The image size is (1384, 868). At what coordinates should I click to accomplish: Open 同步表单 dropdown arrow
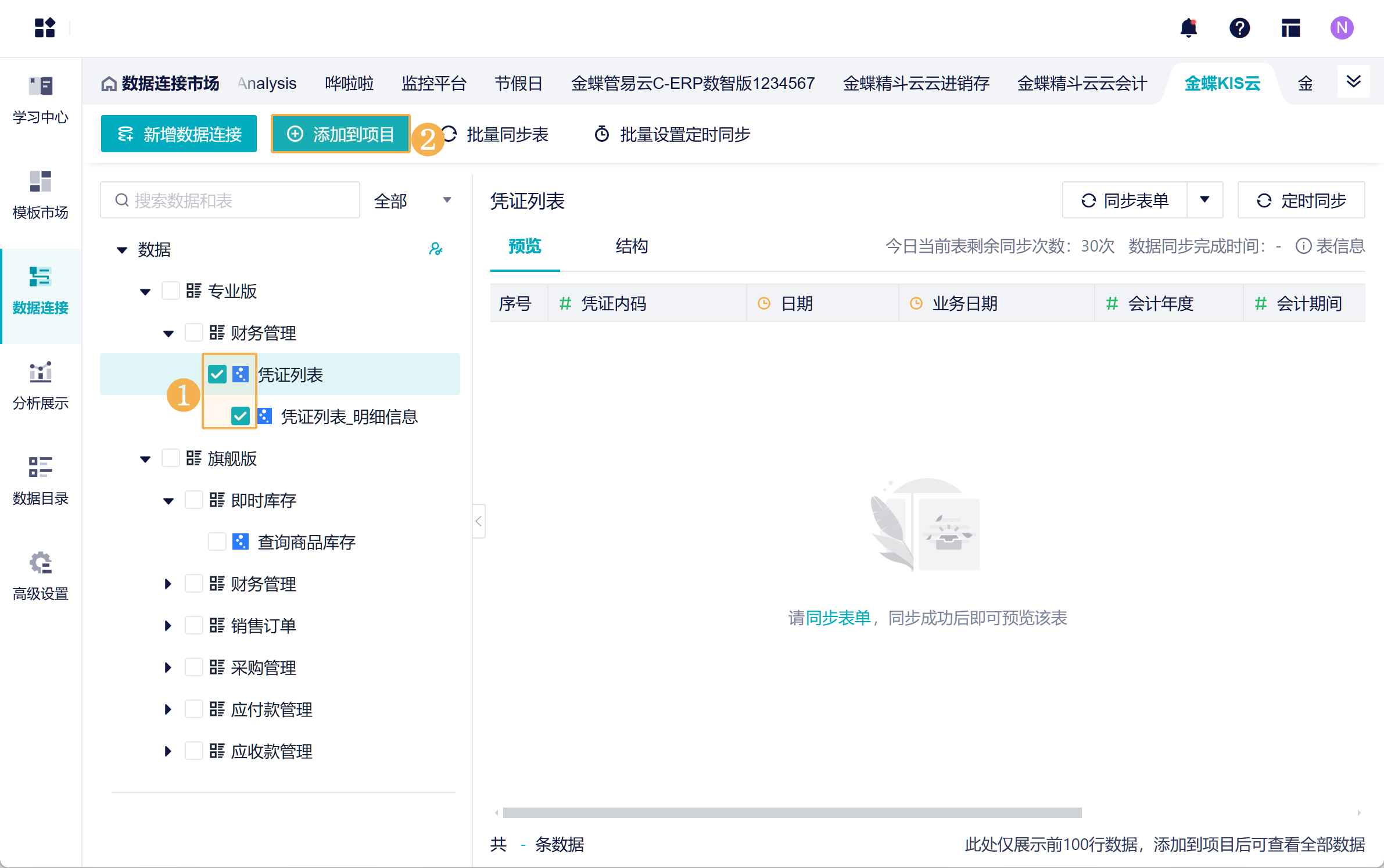pyautogui.click(x=1204, y=200)
